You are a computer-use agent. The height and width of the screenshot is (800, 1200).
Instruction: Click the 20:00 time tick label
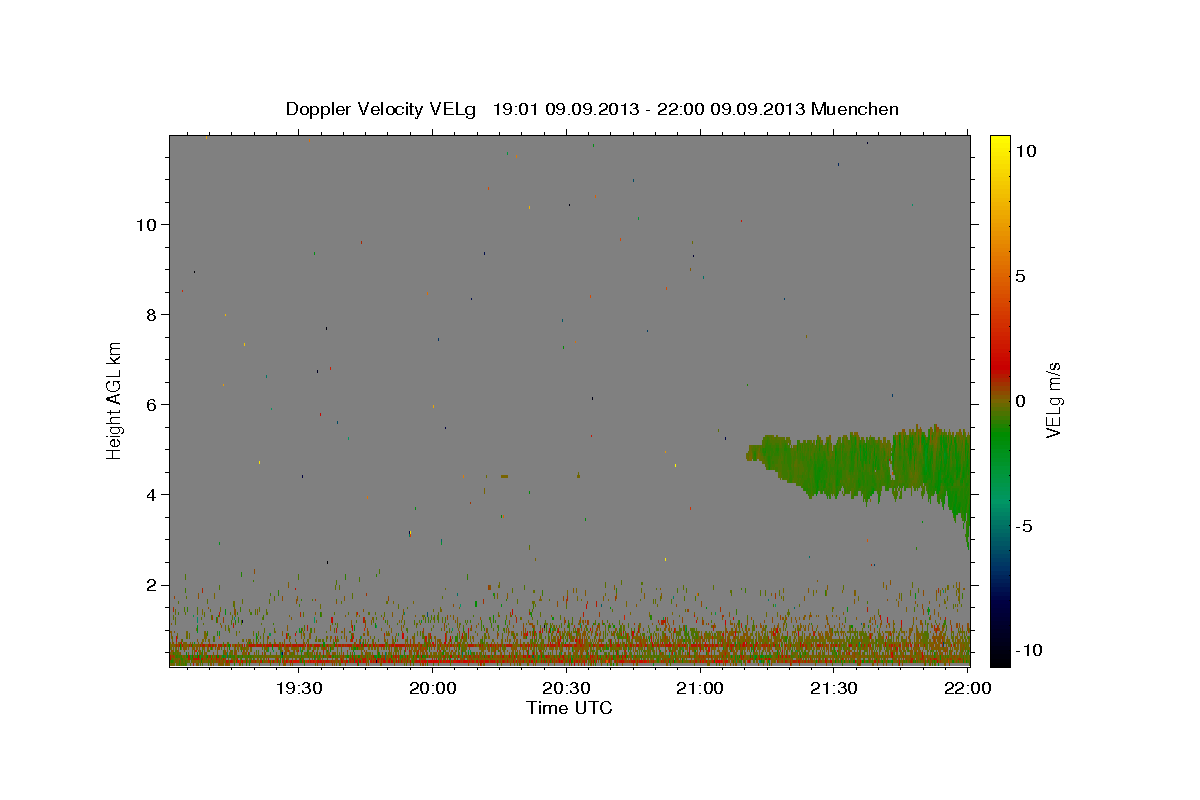click(433, 688)
